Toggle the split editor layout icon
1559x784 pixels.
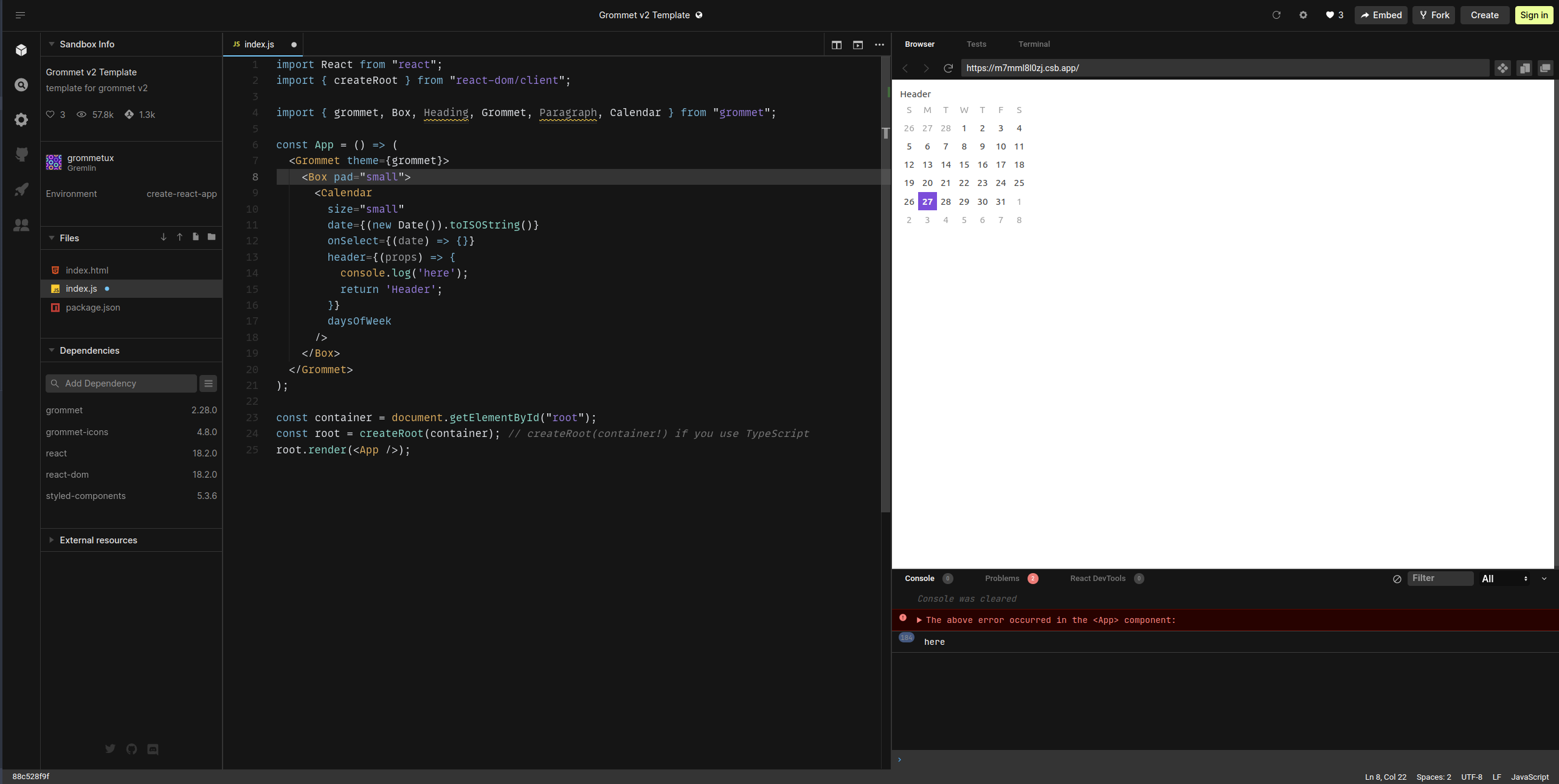[x=837, y=44]
